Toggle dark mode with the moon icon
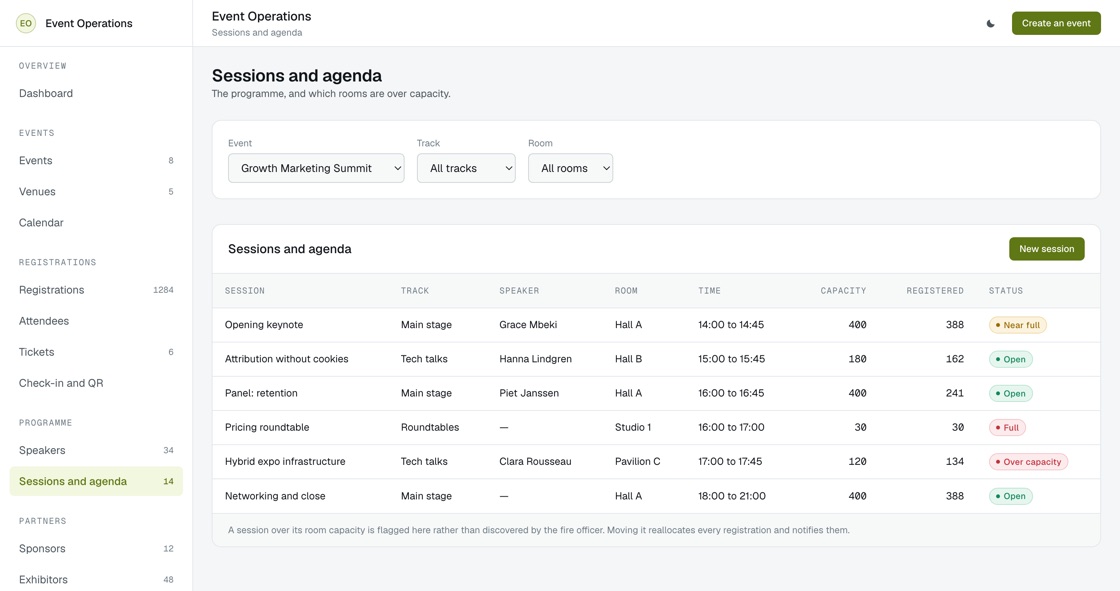The height and width of the screenshot is (591, 1120). (x=991, y=24)
